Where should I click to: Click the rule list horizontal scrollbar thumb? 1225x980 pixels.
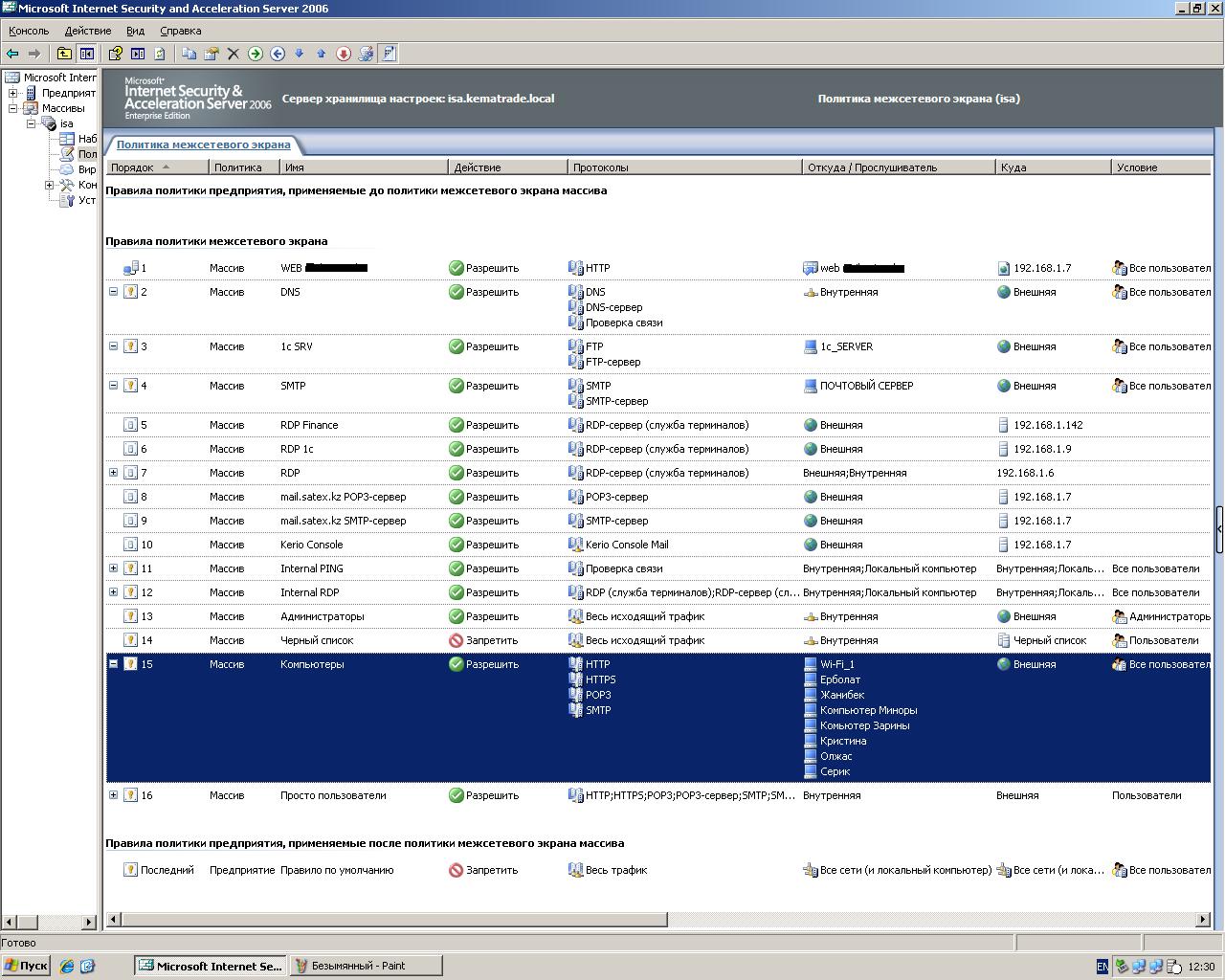(x=394, y=920)
